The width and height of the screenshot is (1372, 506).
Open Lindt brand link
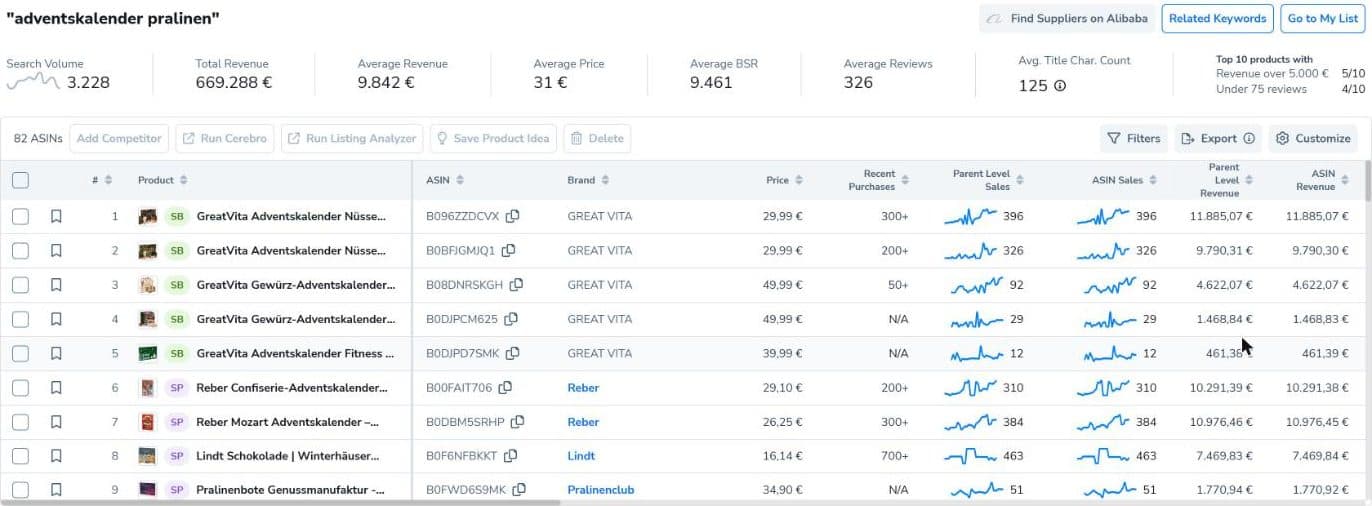point(581,456)
